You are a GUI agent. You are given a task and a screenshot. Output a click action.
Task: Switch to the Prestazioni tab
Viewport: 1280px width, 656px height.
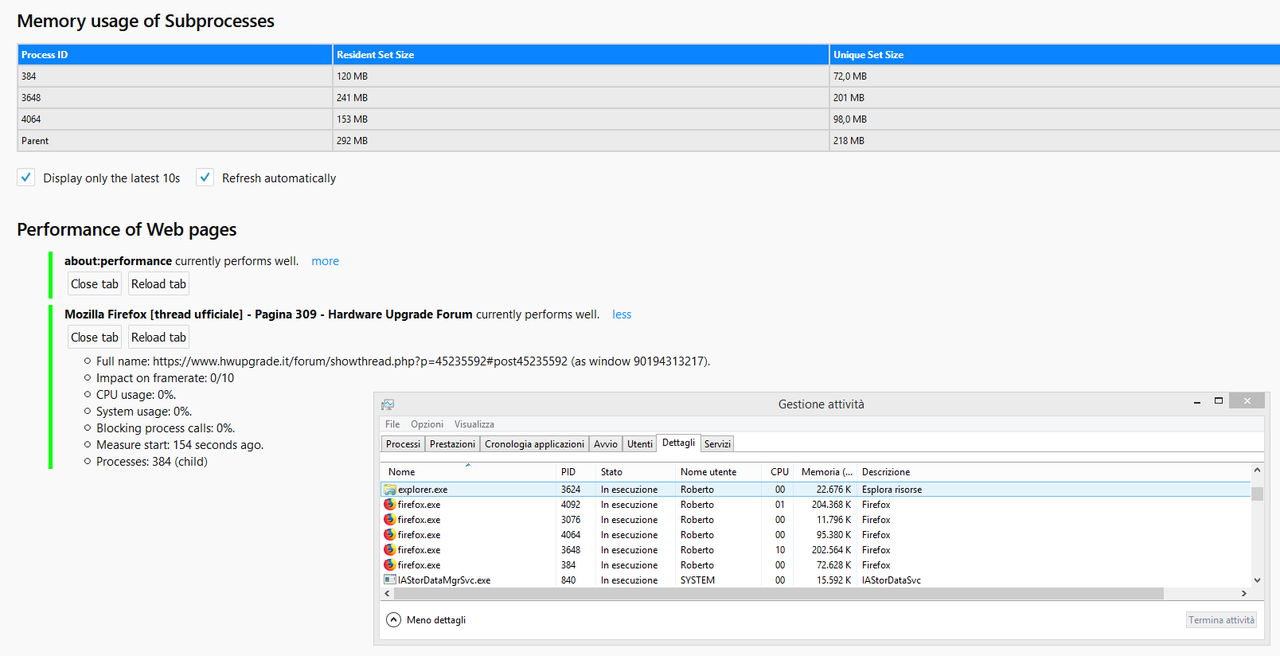(453, 444)
